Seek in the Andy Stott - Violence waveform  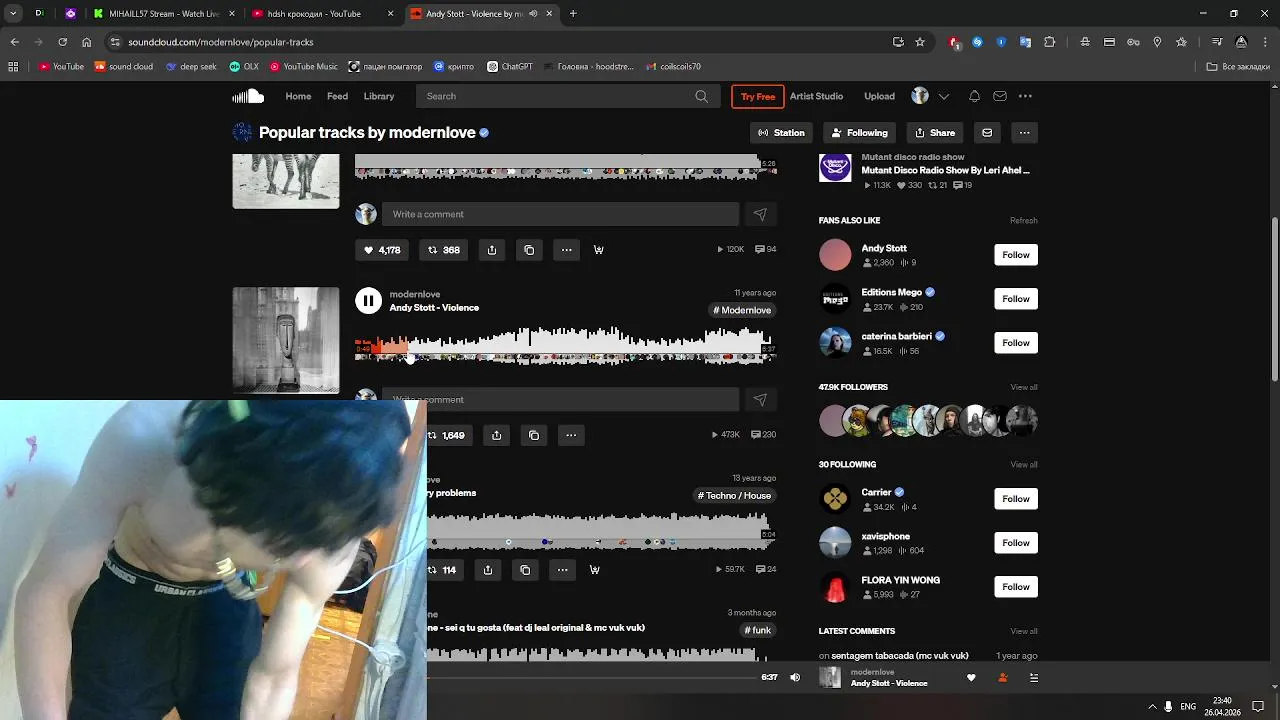(x=565, y=346)
